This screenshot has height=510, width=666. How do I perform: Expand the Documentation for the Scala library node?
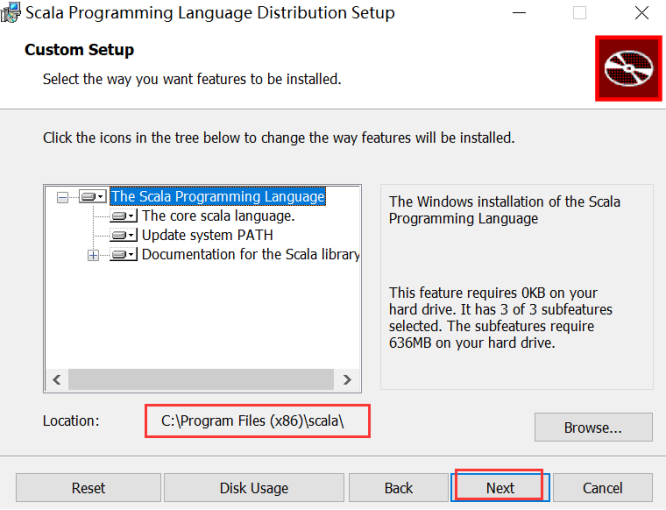click(93, 255)
